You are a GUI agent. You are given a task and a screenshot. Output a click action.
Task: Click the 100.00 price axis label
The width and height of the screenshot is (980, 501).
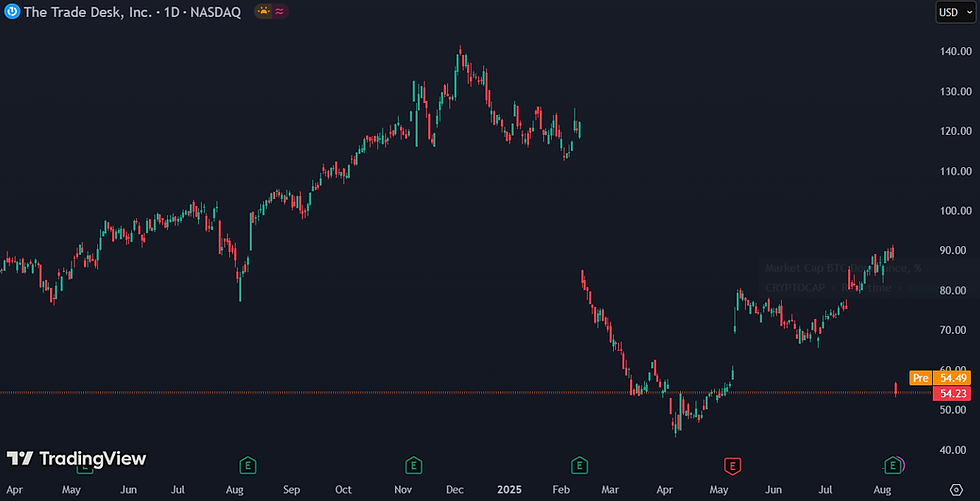(x=955, y=211)
